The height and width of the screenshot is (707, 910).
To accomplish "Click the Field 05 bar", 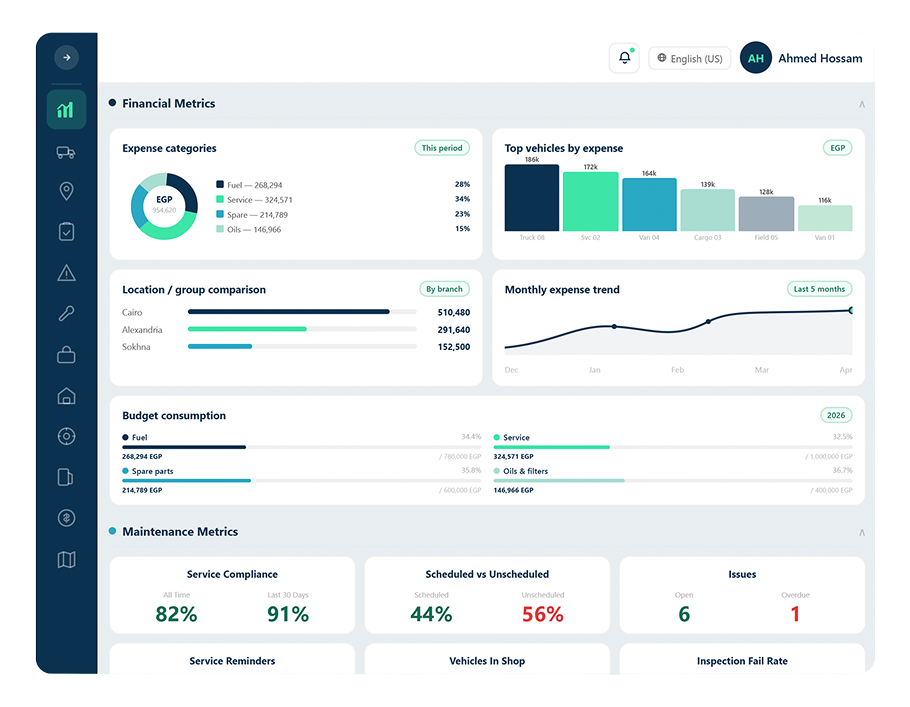I will coord(766,214).
